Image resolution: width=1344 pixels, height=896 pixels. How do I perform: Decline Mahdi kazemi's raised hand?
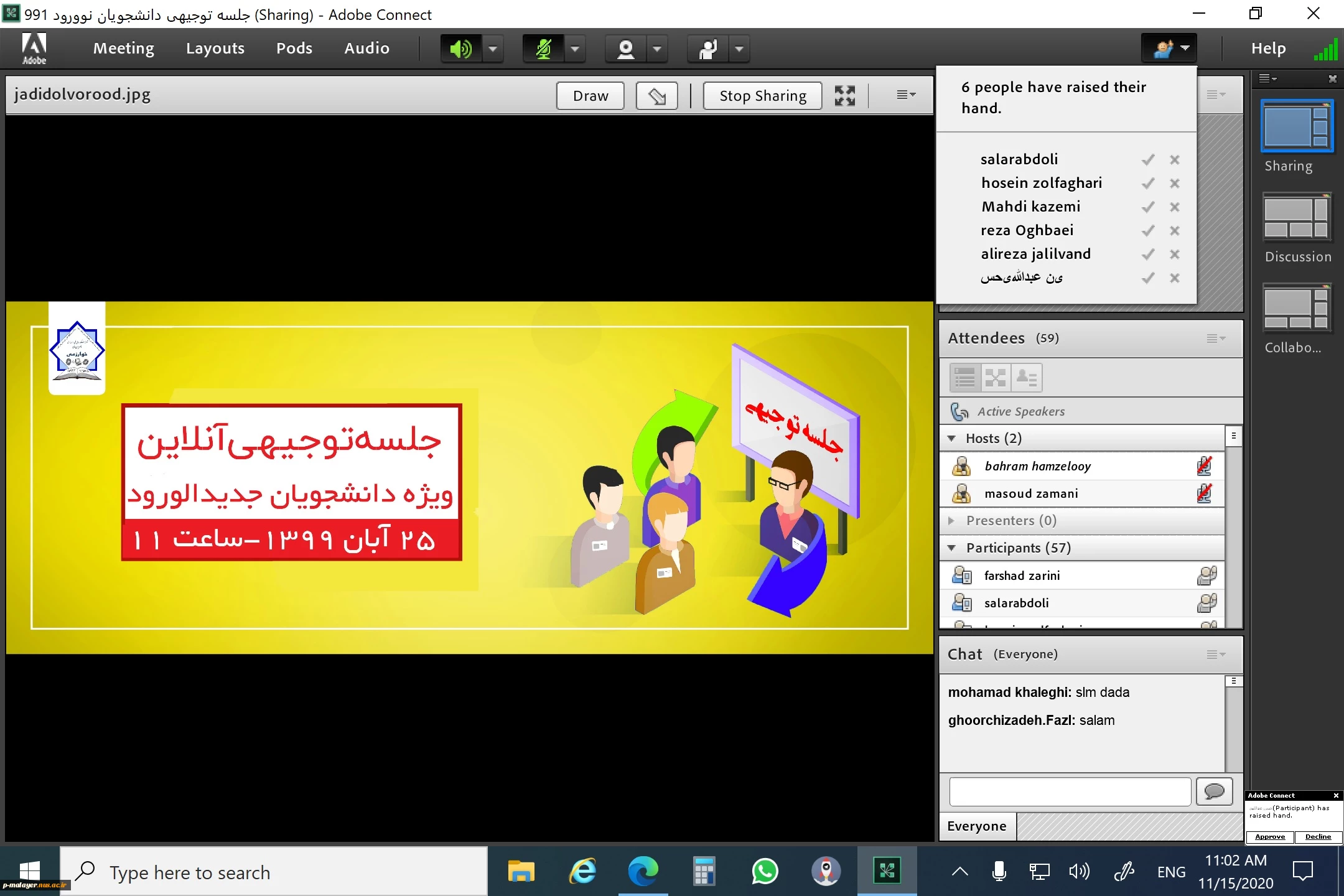(x=1175, y=207)
